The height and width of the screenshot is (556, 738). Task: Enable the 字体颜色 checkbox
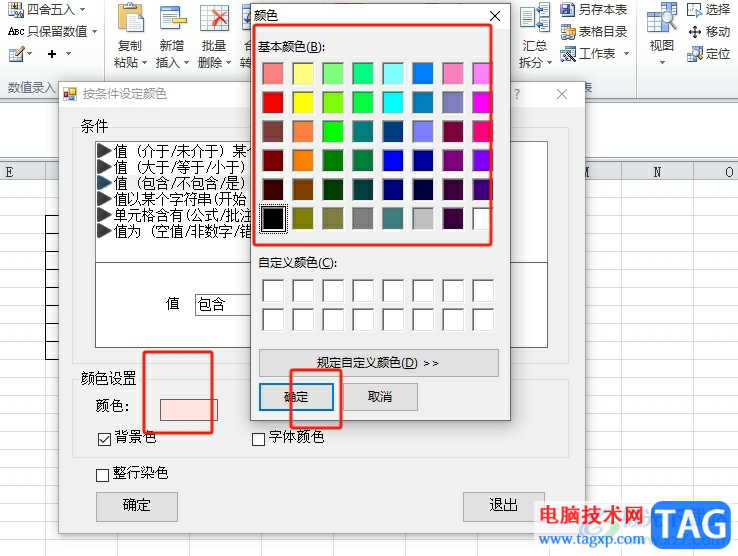pyautogui.click(x=258, y=439)
